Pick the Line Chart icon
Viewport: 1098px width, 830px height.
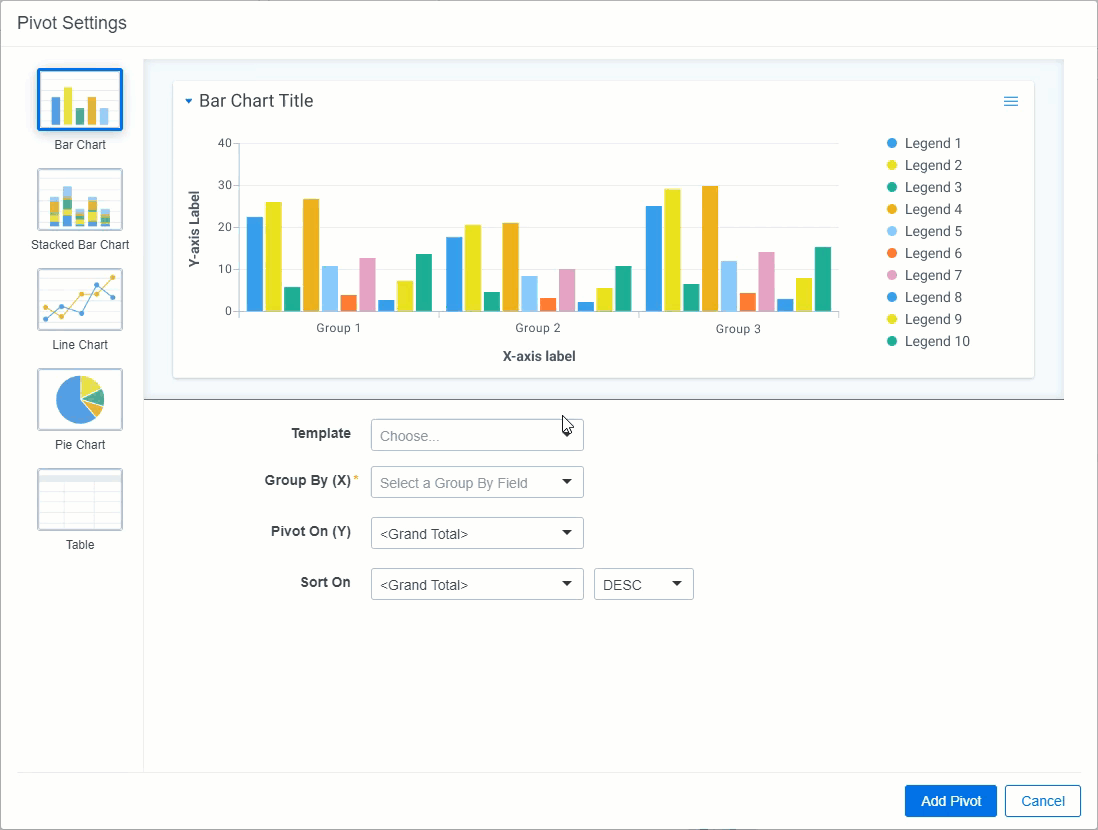(x=80, y=300)
